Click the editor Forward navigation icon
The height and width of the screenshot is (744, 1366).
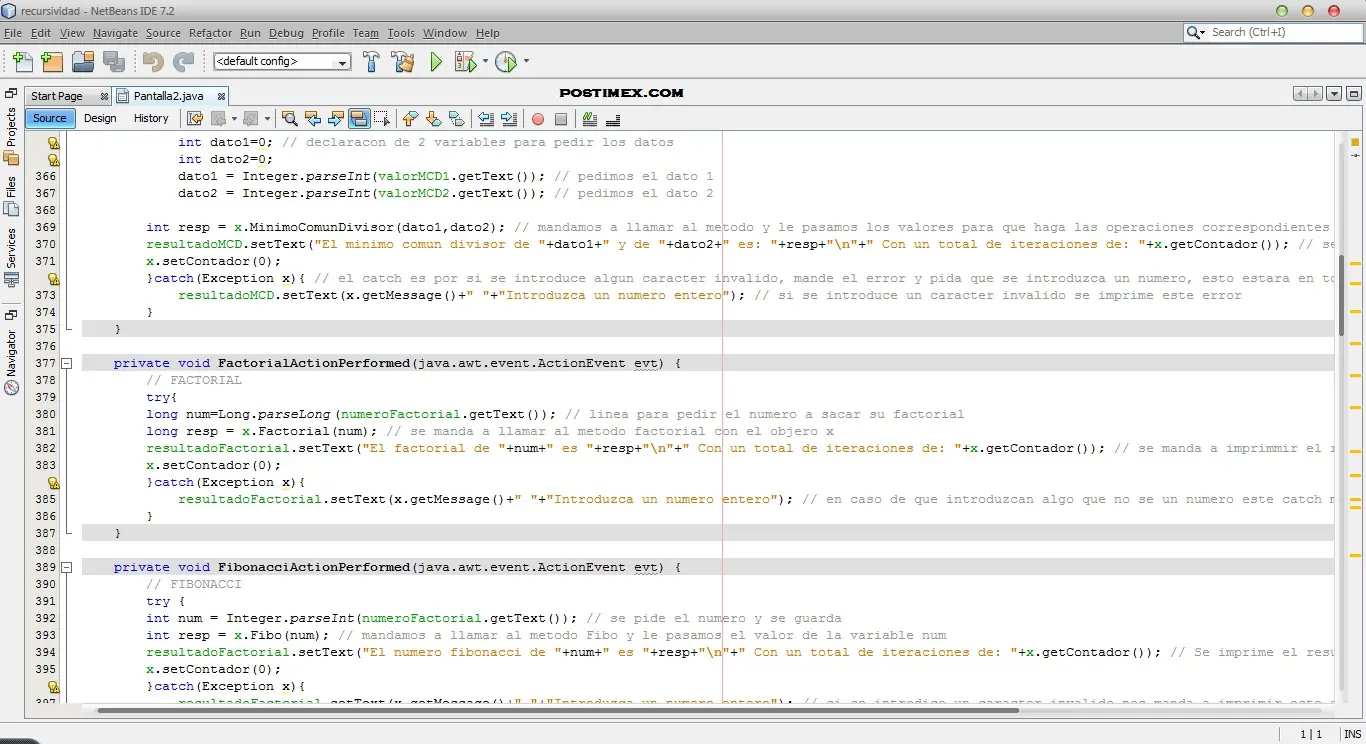tap(251, 118)
